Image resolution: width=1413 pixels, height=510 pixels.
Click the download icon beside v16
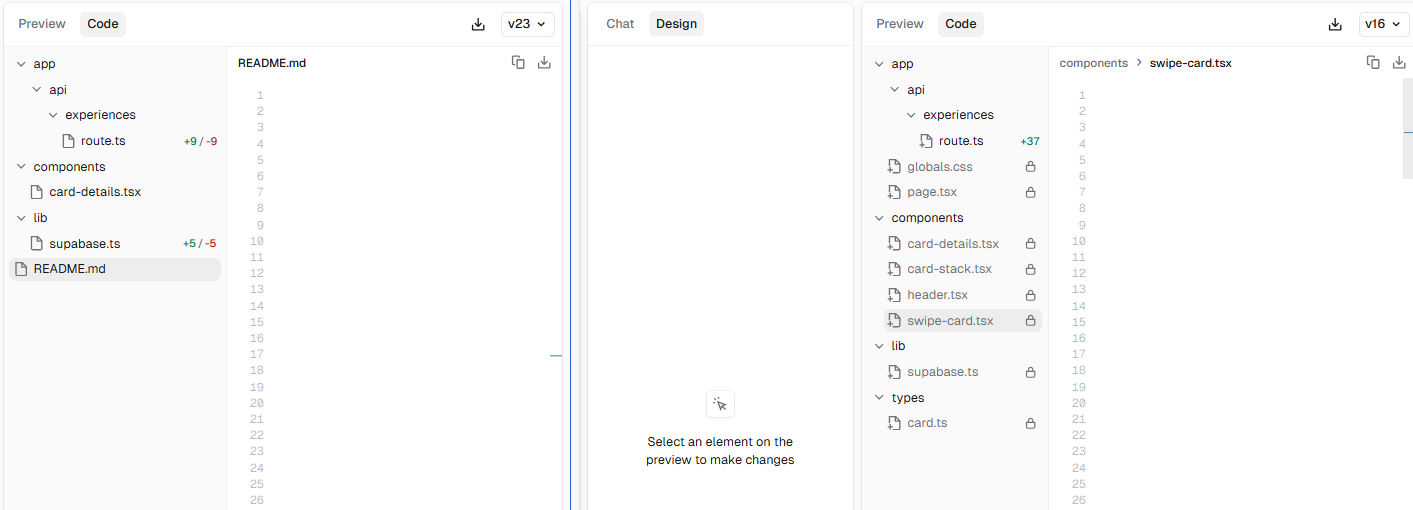click(1335, 24)
